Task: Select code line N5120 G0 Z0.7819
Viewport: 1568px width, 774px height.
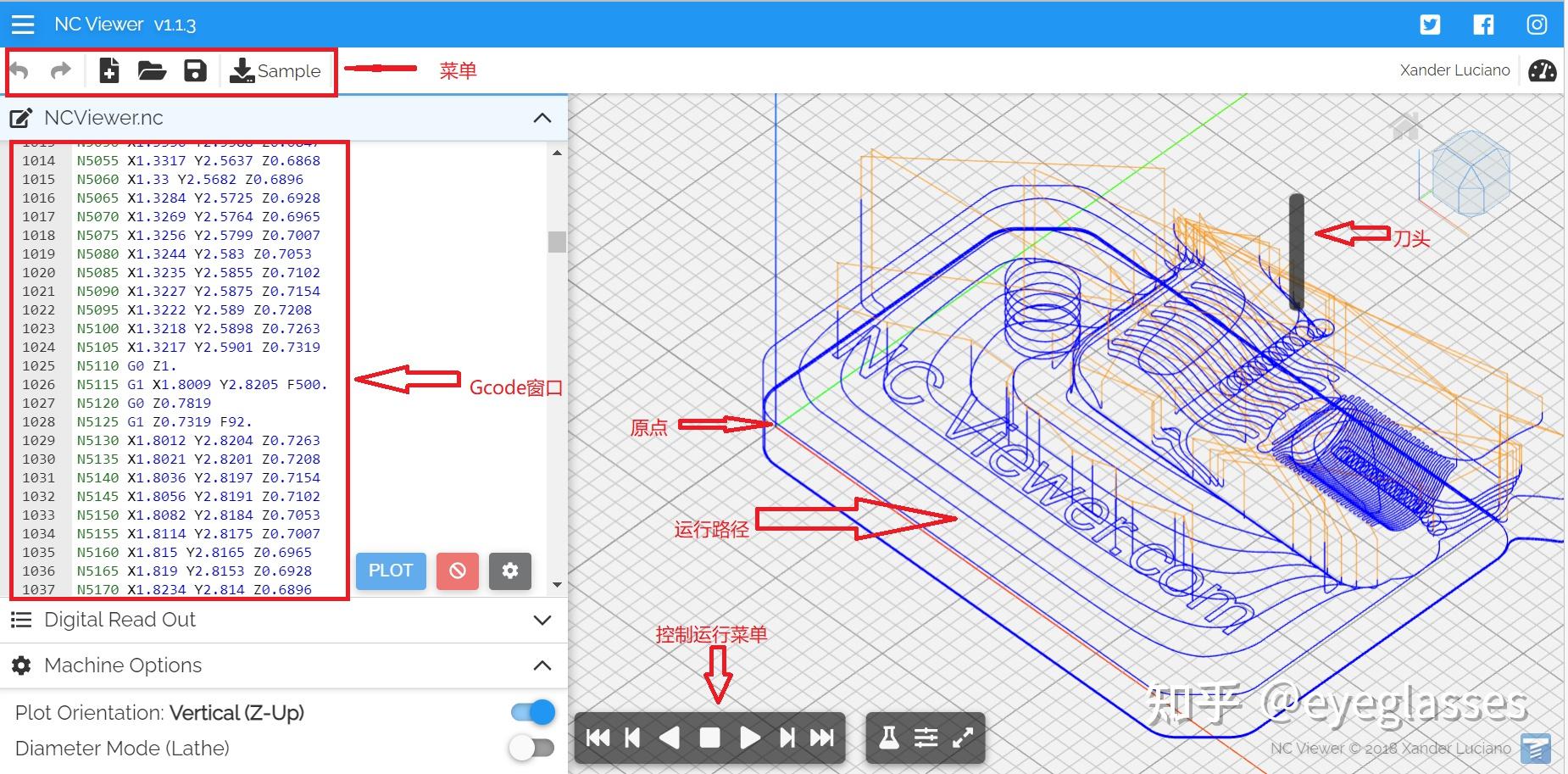Action: tap(143, 404)
